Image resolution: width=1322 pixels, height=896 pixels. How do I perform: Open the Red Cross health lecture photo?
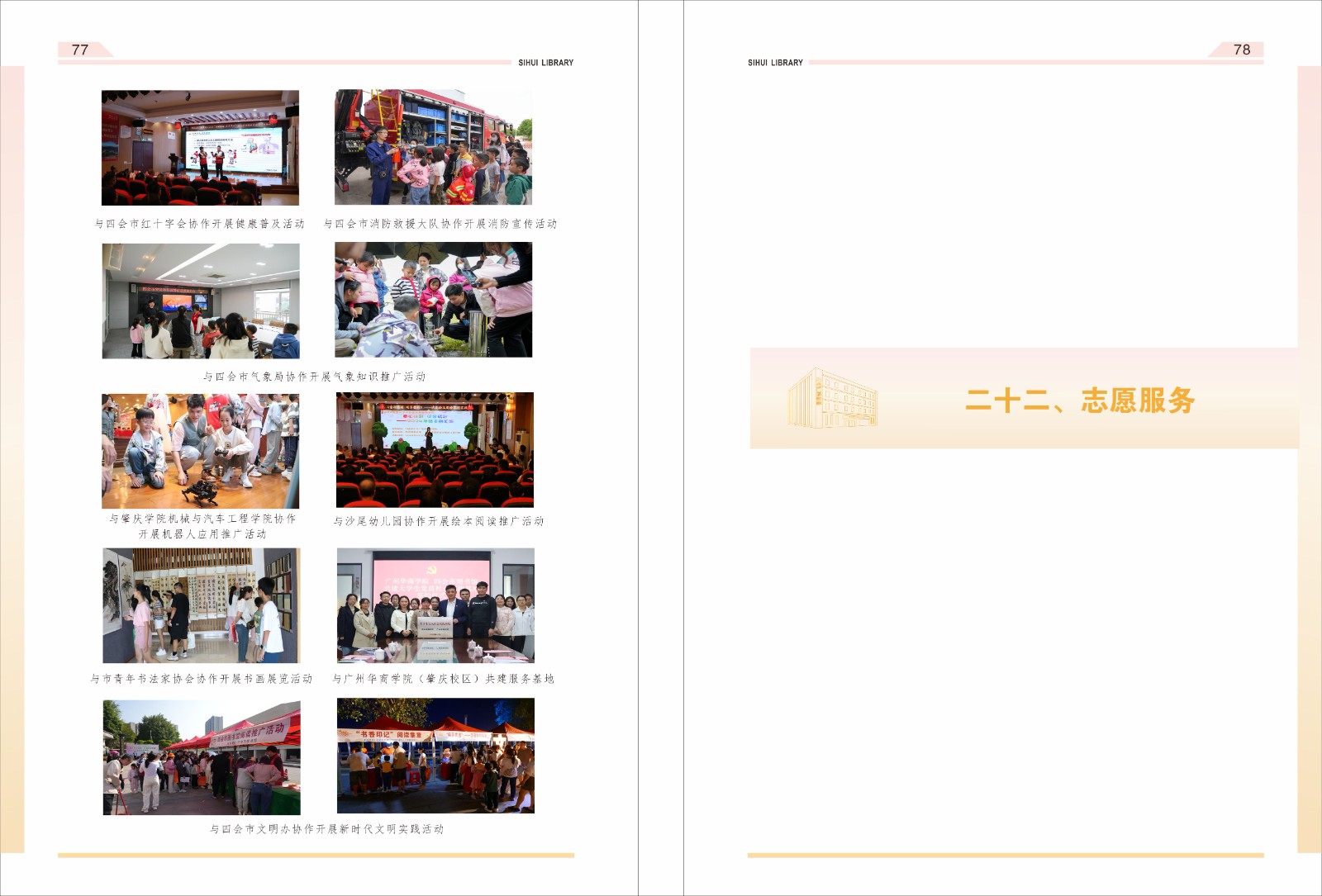pos(200,148)
